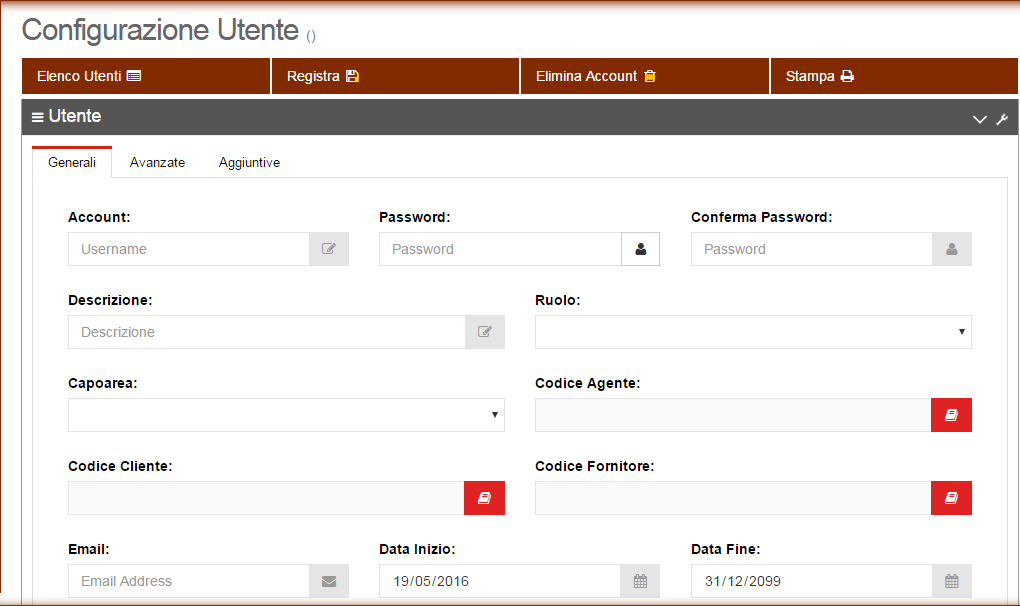This screenshot has height=606, width=1020.
Task: Click the envelope icon beside Email Address
Action: [328, 581]
